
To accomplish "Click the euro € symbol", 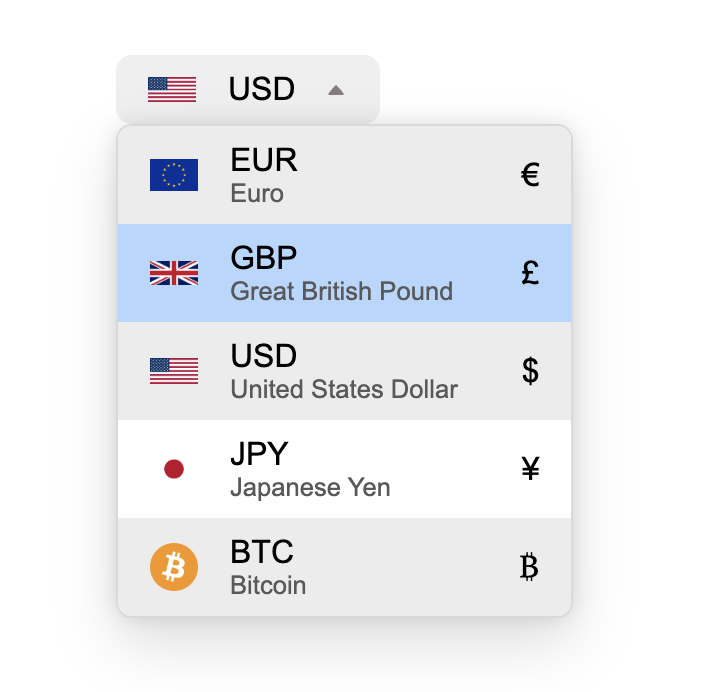I will point(530,176).
